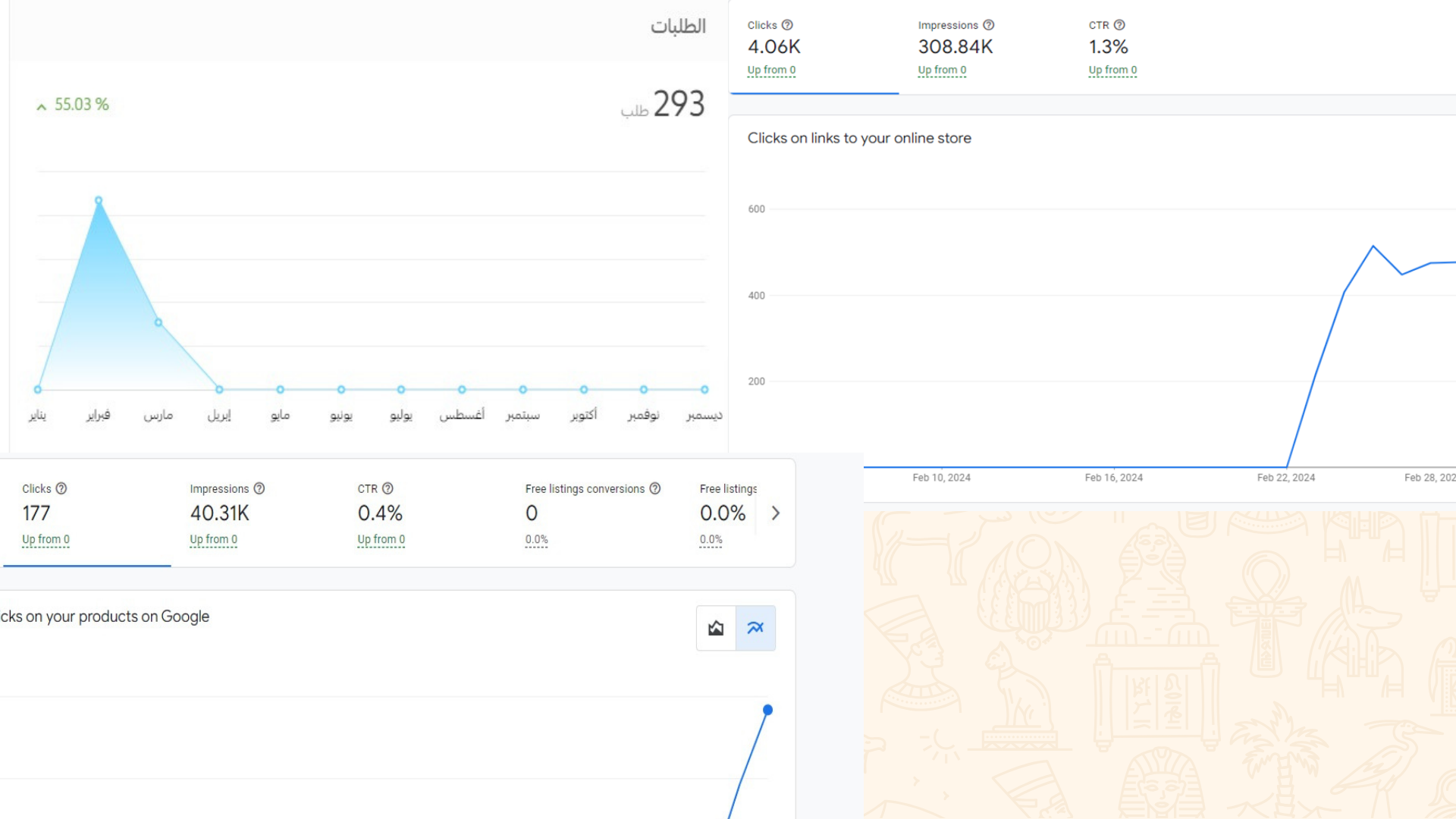Expand more metrics with right chevron arrow
1456x819 pixels.
pos(775,513)
